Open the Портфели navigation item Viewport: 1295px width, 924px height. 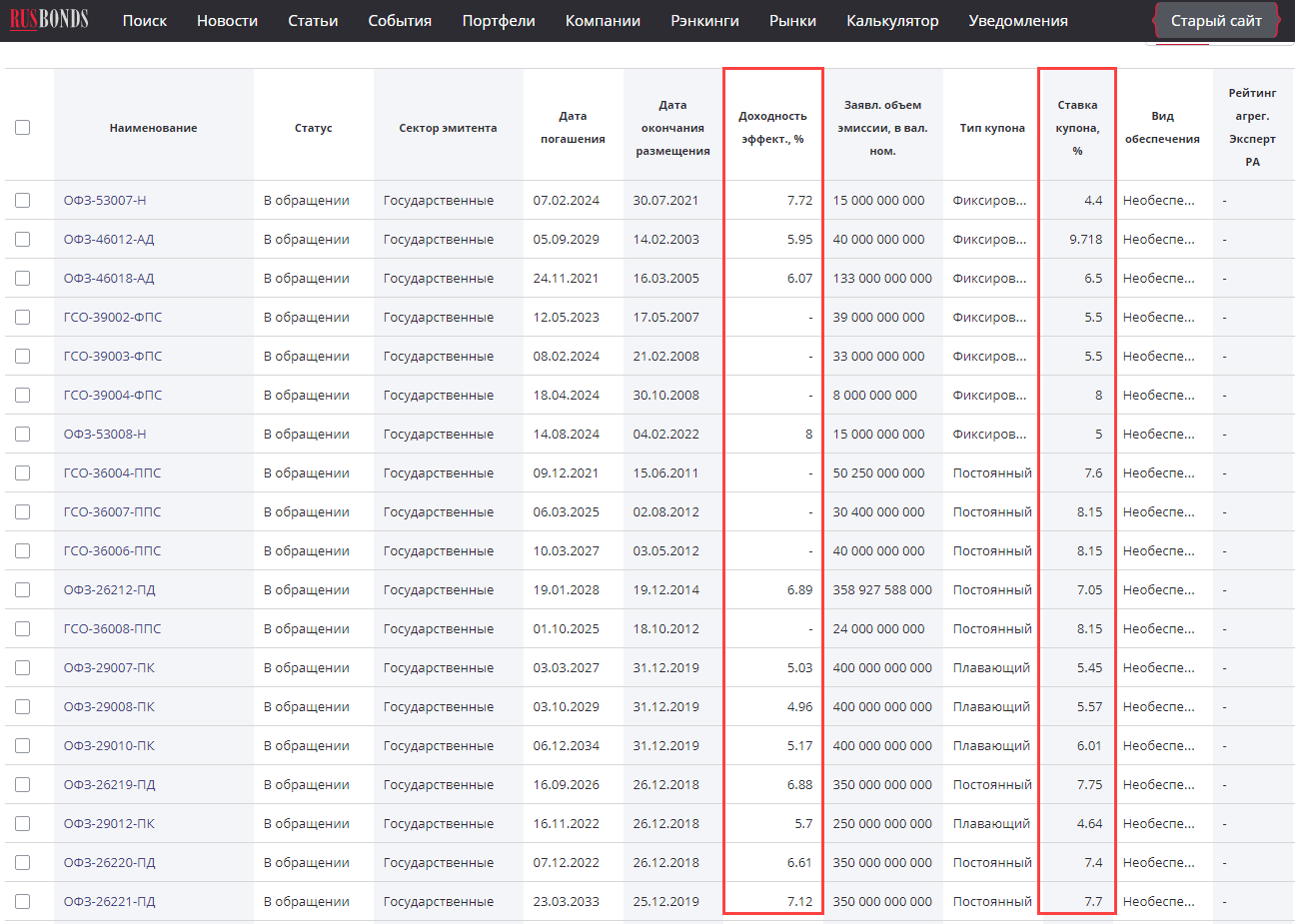[x=498, y=21]
